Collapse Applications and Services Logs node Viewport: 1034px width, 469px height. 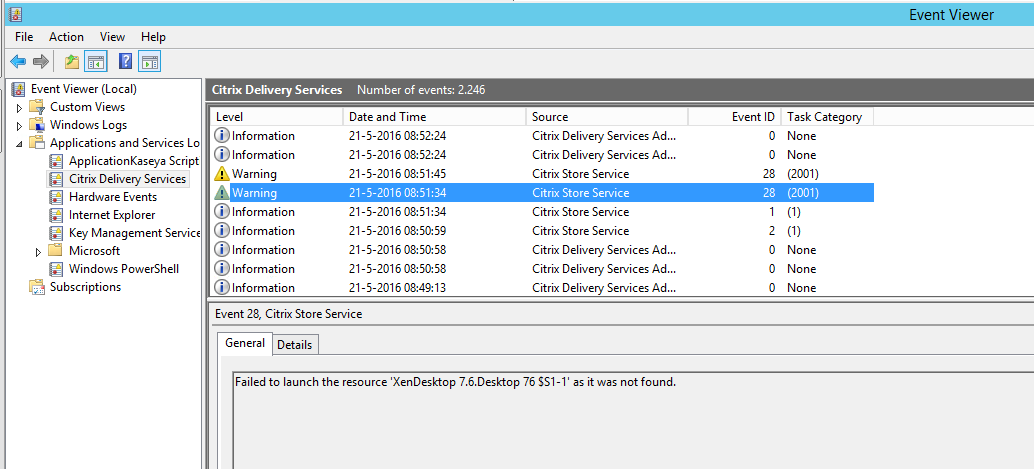19,143
